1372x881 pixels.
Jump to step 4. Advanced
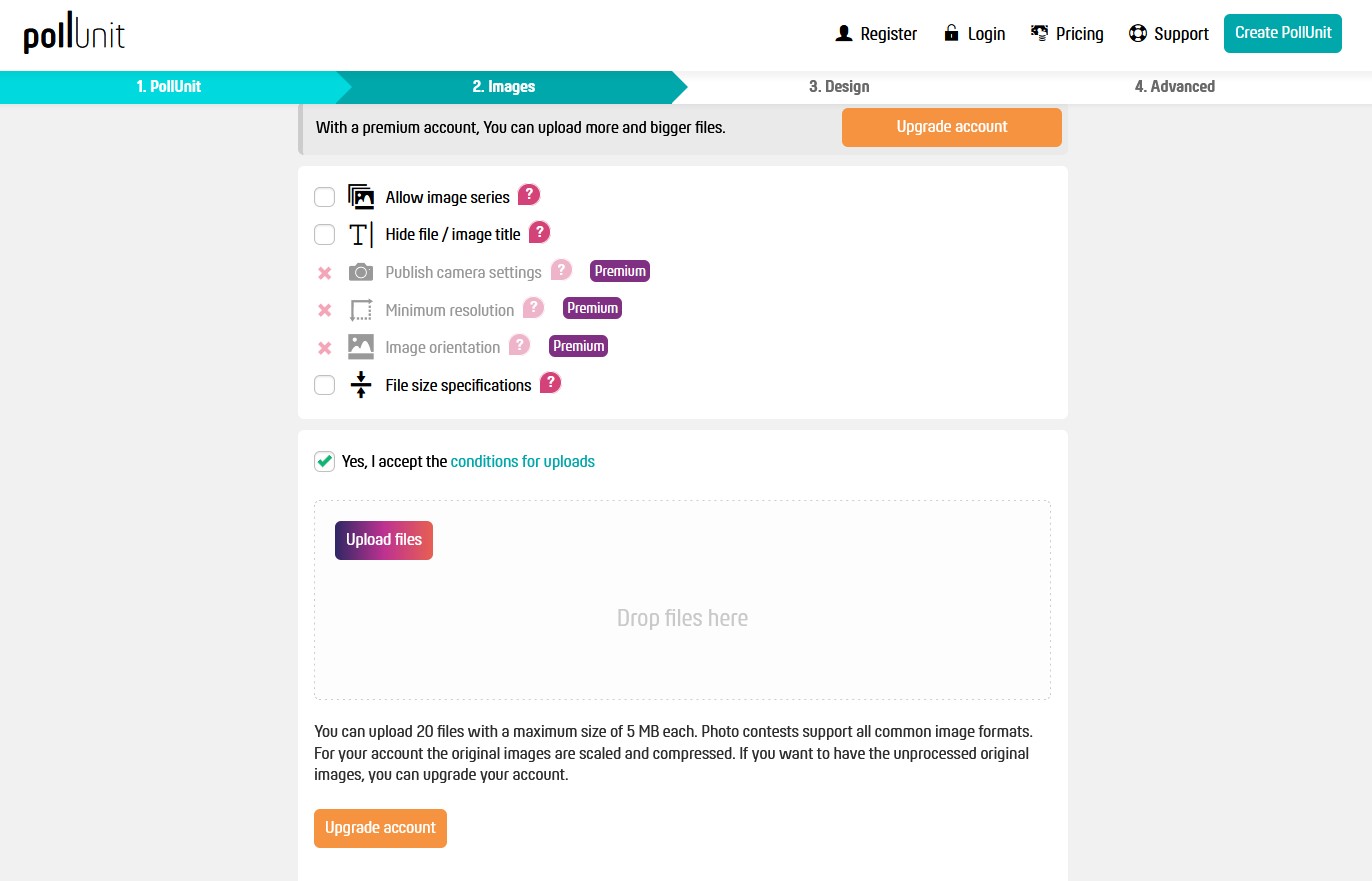(1175, 87)
